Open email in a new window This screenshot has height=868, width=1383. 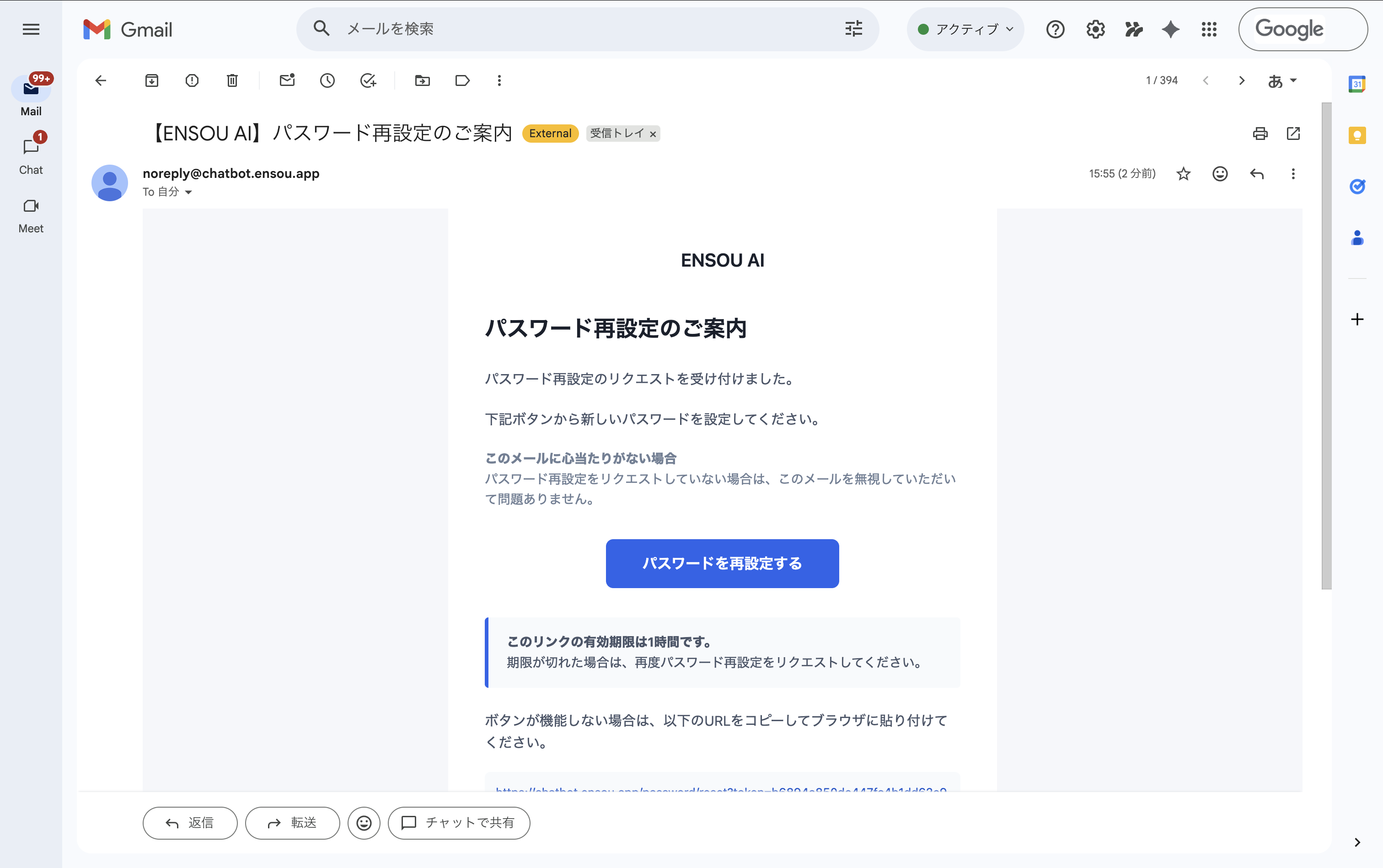[x=1293, y=134]
